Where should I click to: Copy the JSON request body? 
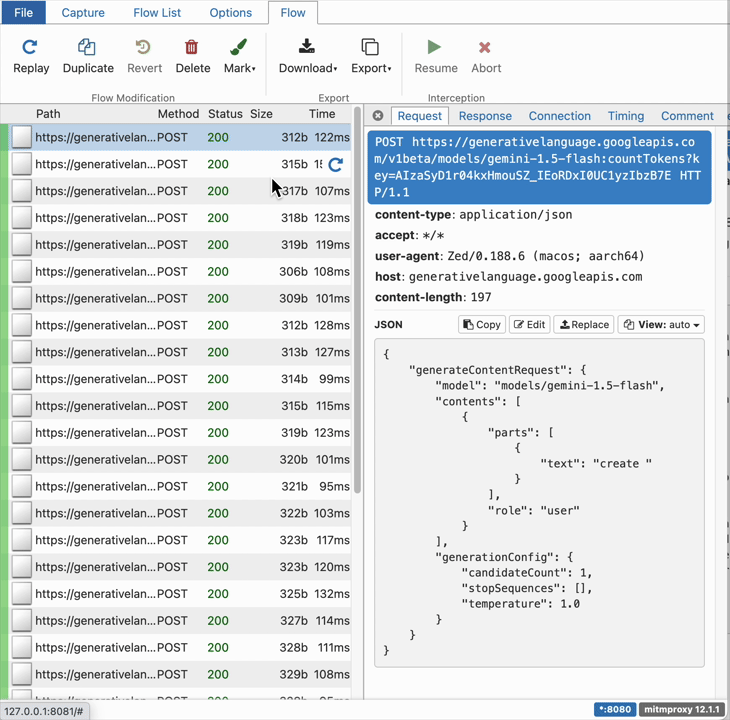click(x=481, y=324)
